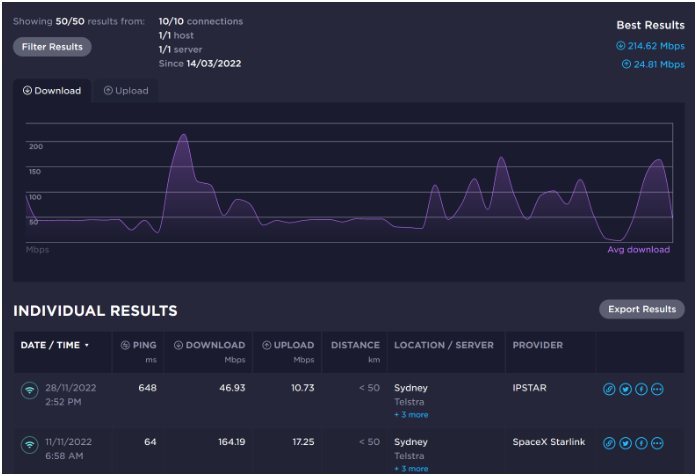This screenshot has height=475, width=695.
Task: Click the Export Results button
Action: point(641,309)
